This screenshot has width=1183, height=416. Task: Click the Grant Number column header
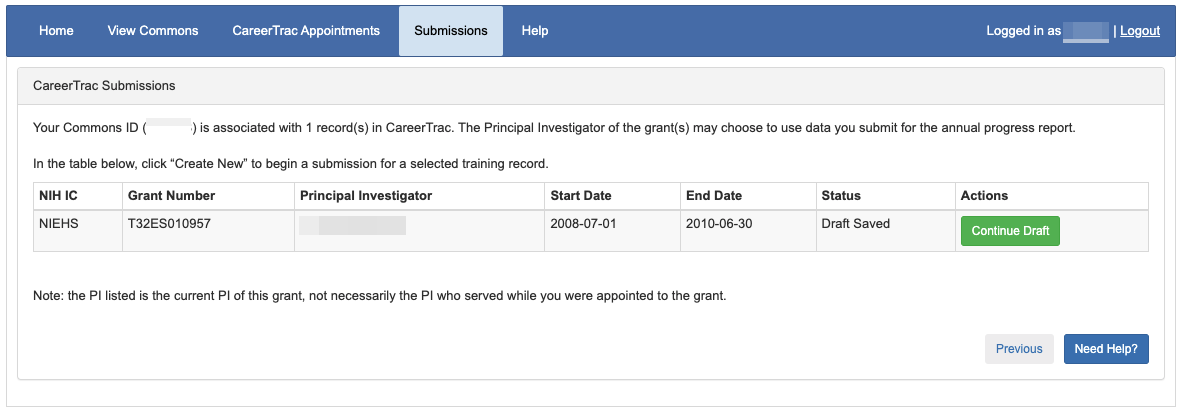coord(172,196)
